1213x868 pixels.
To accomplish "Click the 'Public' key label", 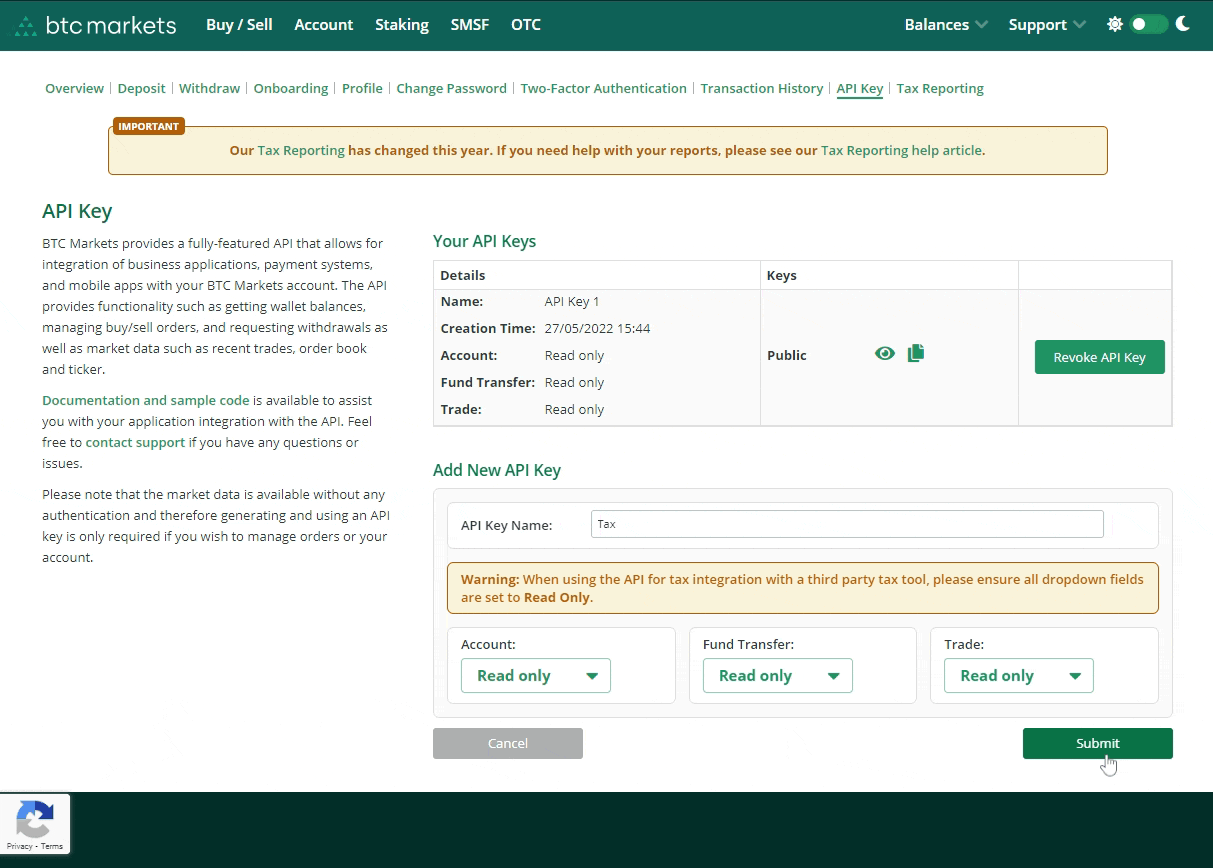I will 787,355.
